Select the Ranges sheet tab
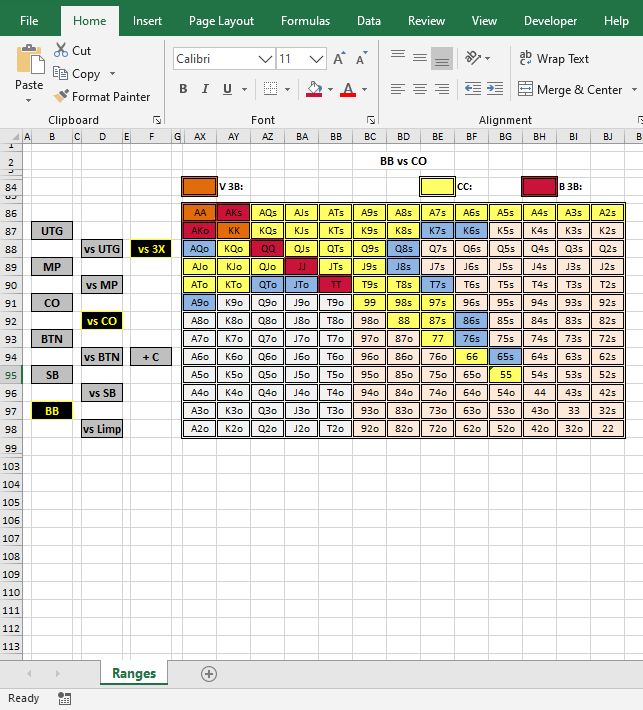The height and width of the screenshot is (710, 643). [x=134, y=673]
